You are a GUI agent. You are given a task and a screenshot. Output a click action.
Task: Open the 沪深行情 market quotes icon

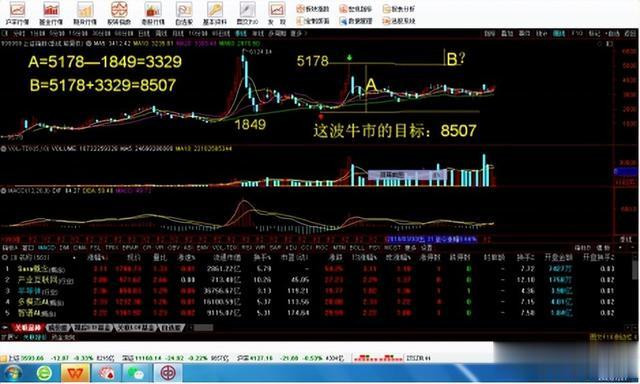[x=17, y=13]
